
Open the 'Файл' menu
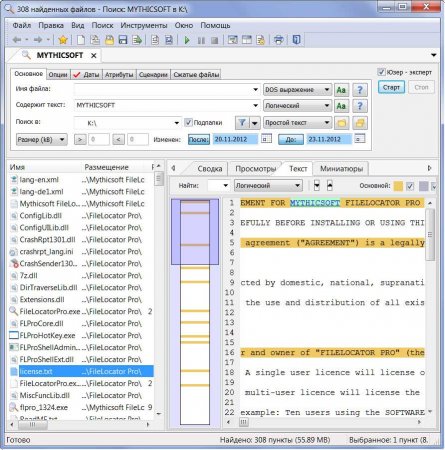click(x=22, y=25)
